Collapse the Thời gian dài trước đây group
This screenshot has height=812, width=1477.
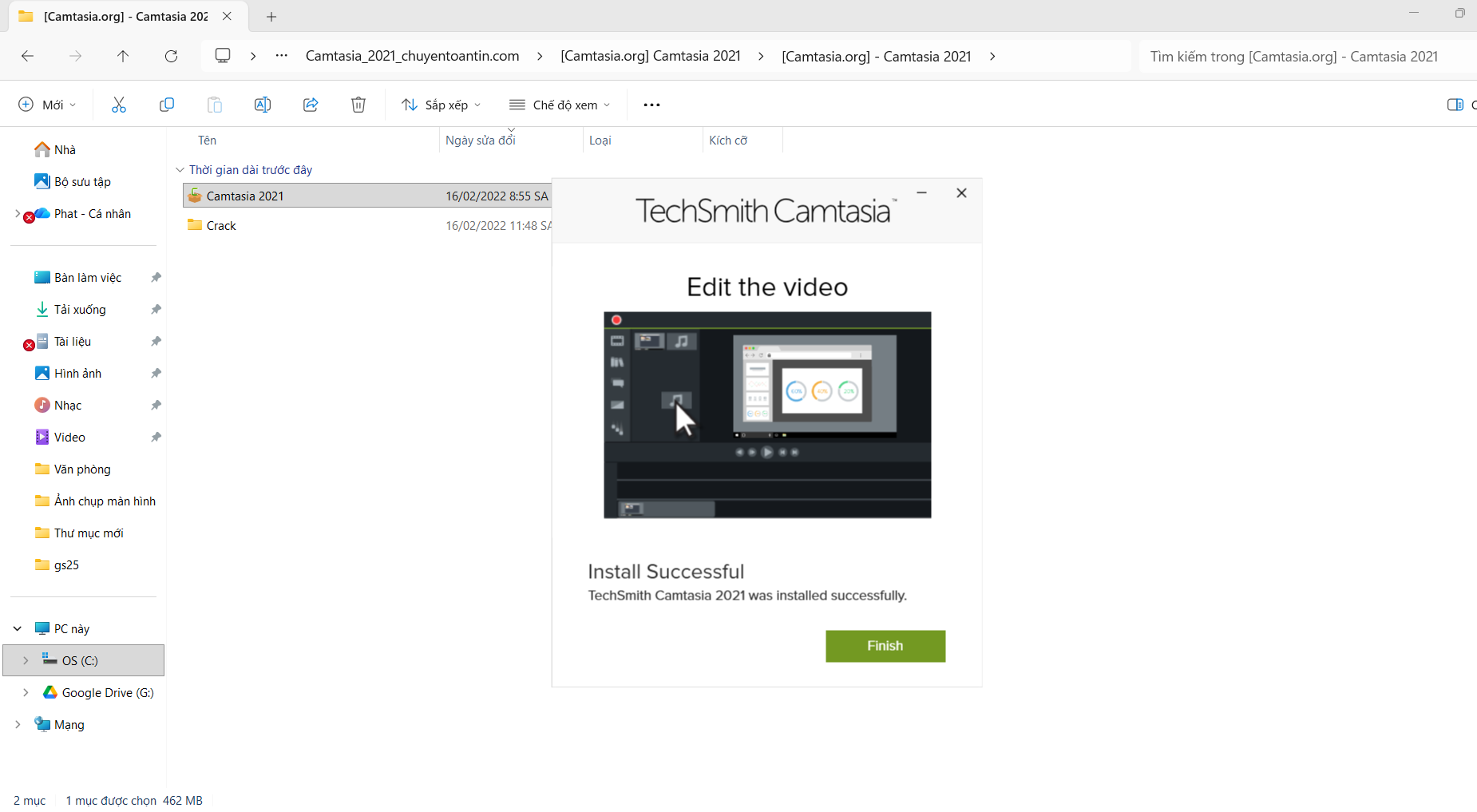click(180, 170)
